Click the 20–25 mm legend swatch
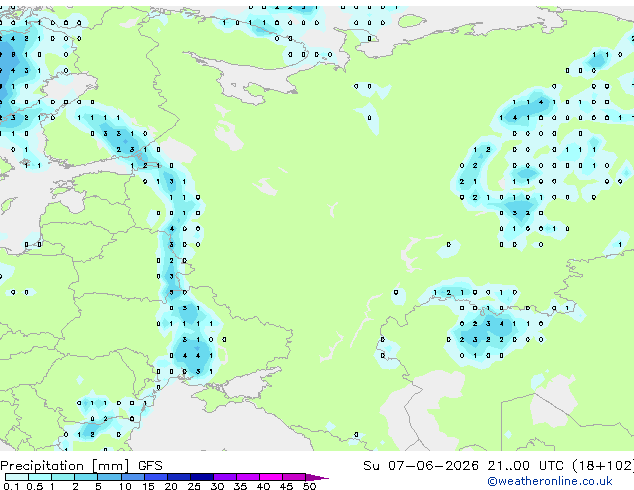The height and width of the screenshot is (490, 634). pos(178,477)
